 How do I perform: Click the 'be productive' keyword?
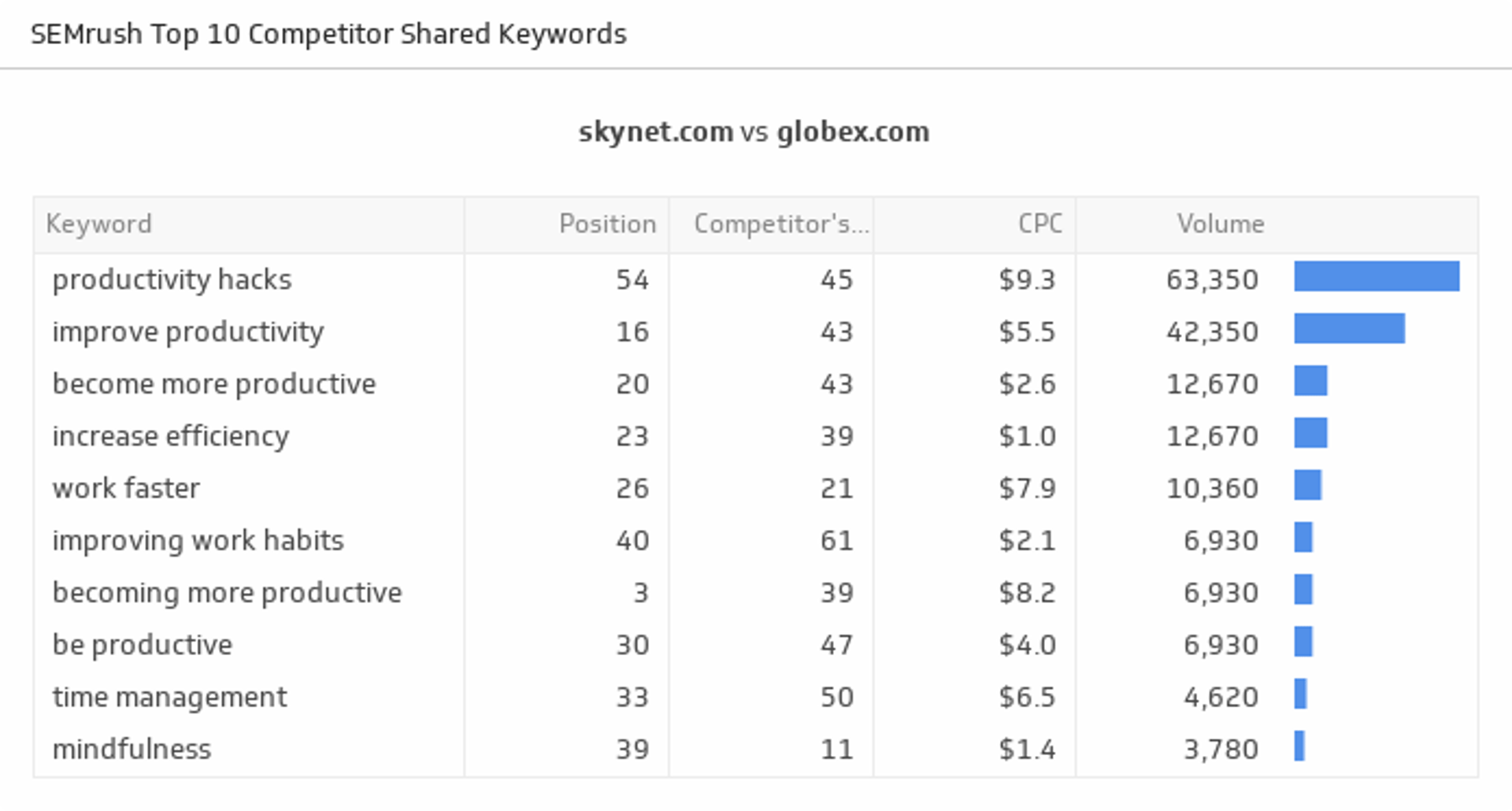[x=142, y=645]
